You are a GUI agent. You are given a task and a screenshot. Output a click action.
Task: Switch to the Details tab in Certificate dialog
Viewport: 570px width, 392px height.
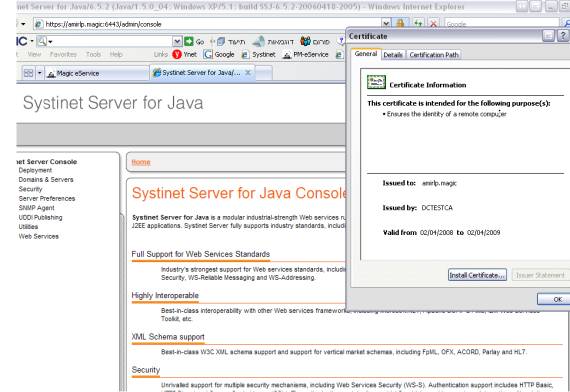pos(393,55)
